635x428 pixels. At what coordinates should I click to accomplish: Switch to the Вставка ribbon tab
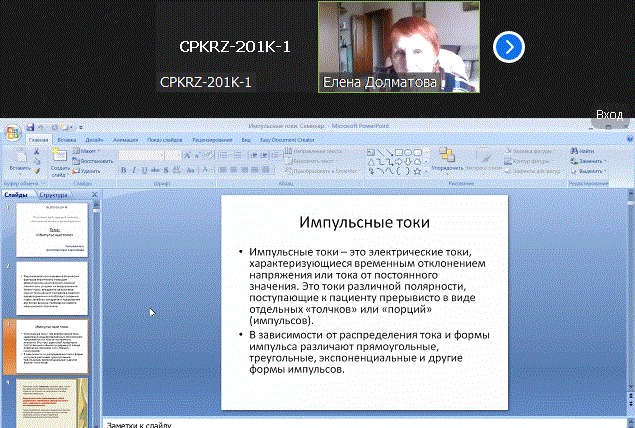click(x=67, y=140)
